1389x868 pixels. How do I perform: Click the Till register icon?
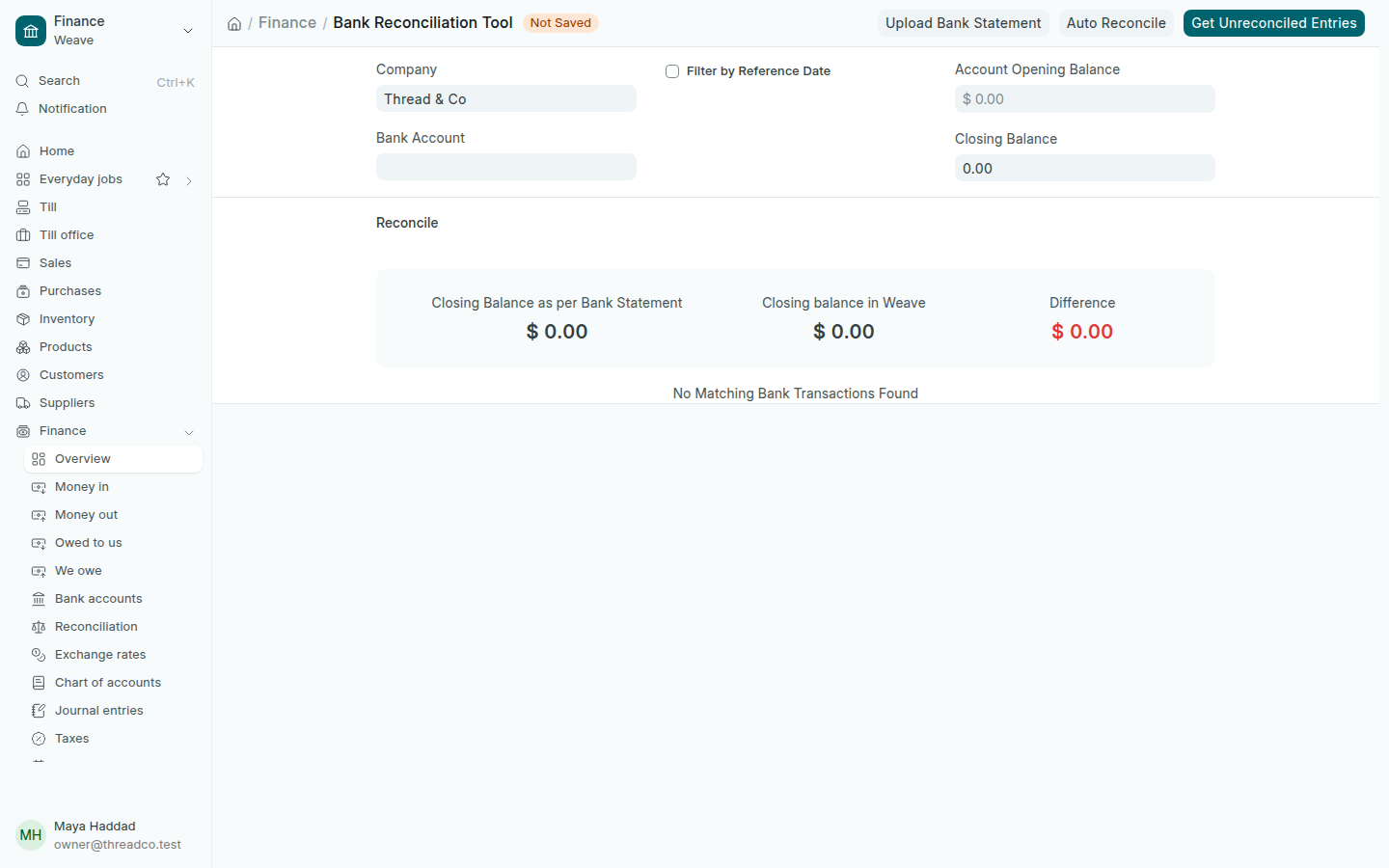23,207
